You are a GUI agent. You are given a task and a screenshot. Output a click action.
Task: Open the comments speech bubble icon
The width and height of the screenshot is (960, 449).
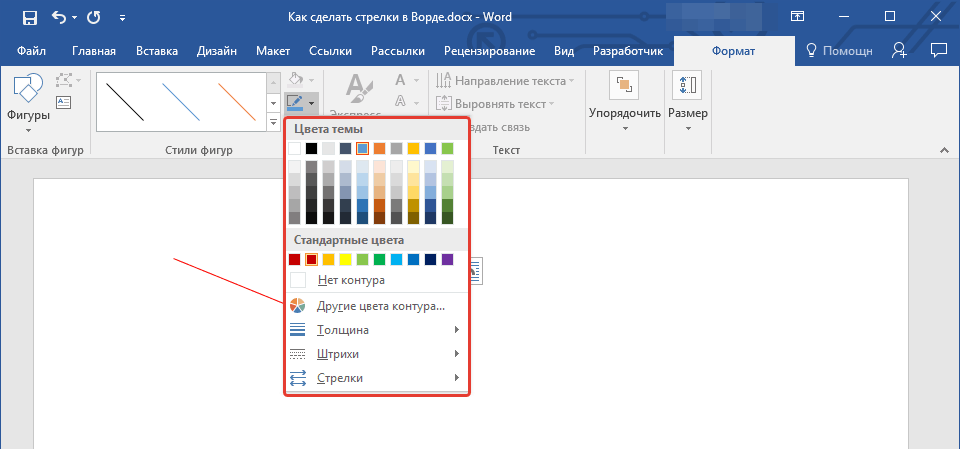[938, 51]
